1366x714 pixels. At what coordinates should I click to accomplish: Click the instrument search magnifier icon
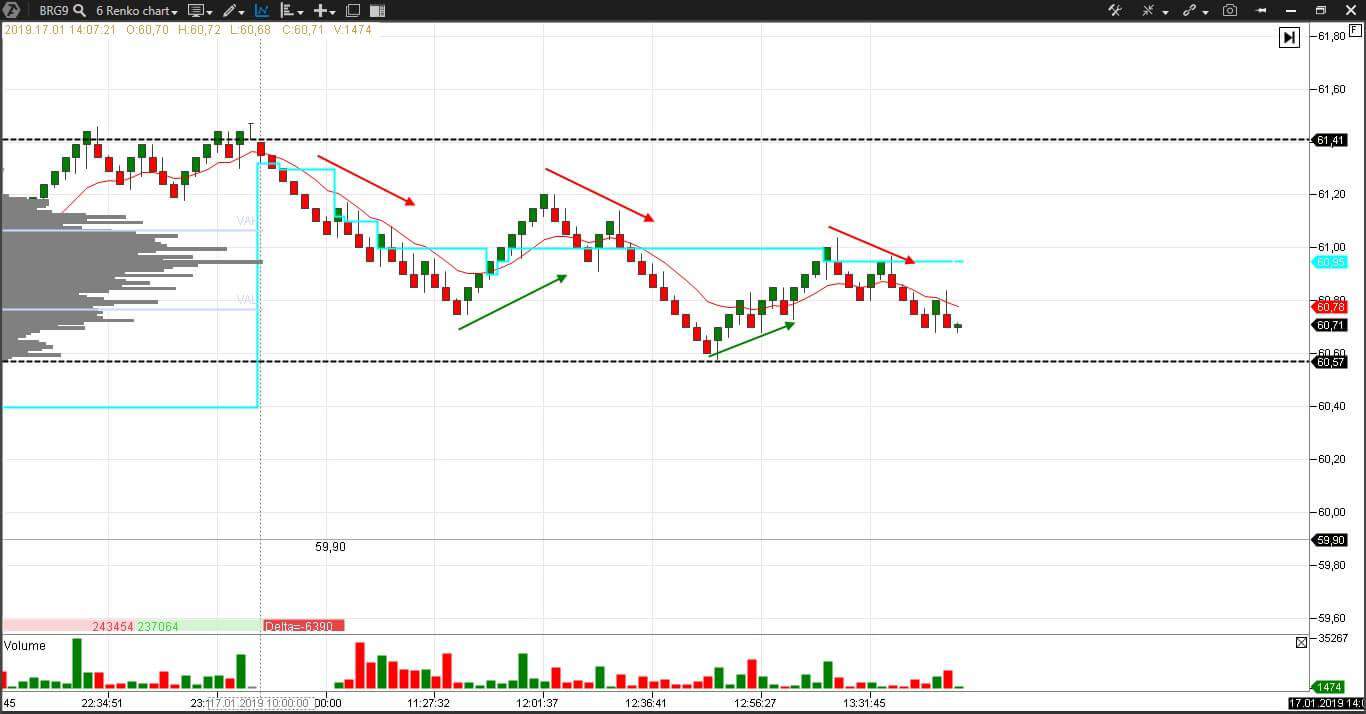80,11
